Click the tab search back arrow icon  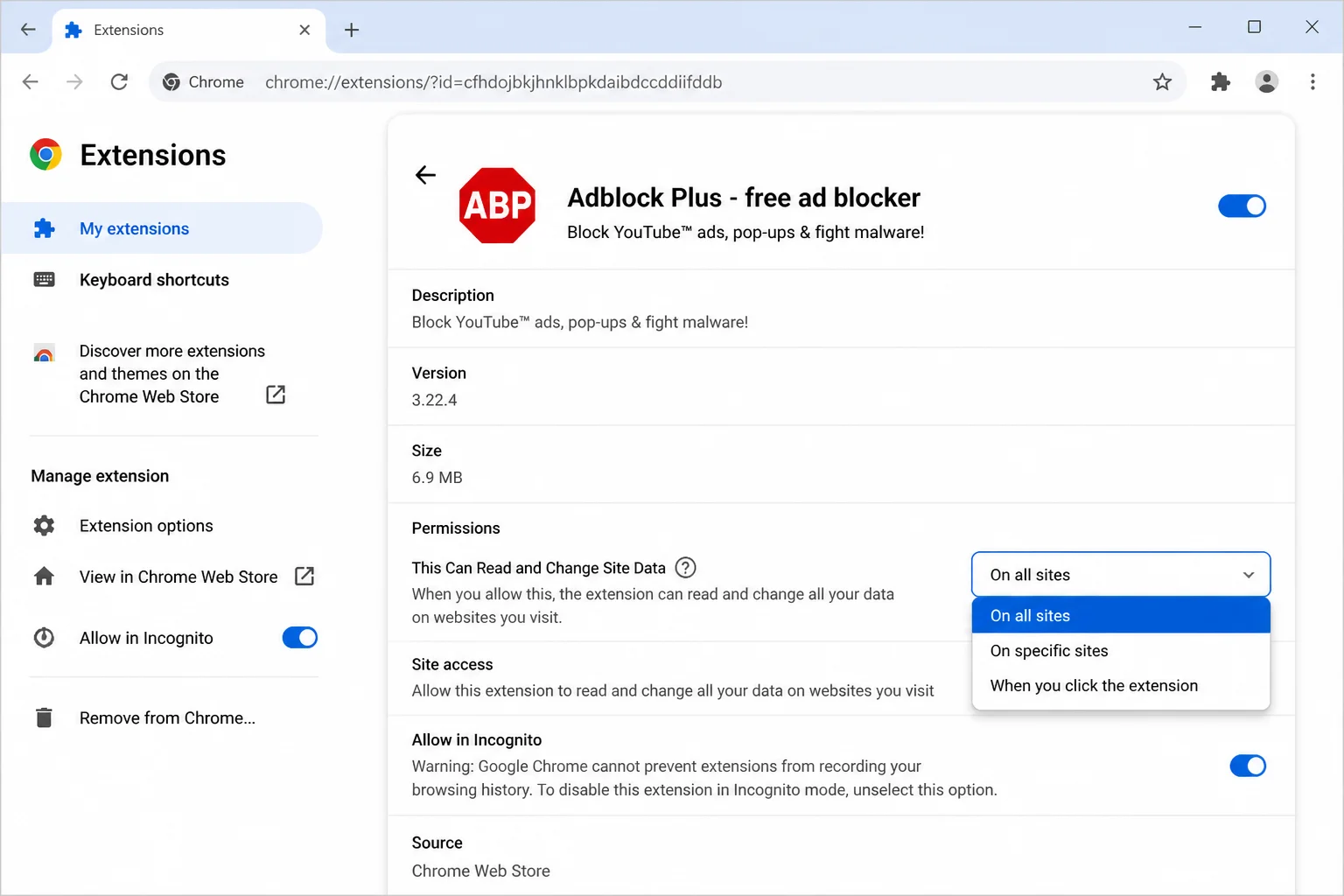(28, 29)
